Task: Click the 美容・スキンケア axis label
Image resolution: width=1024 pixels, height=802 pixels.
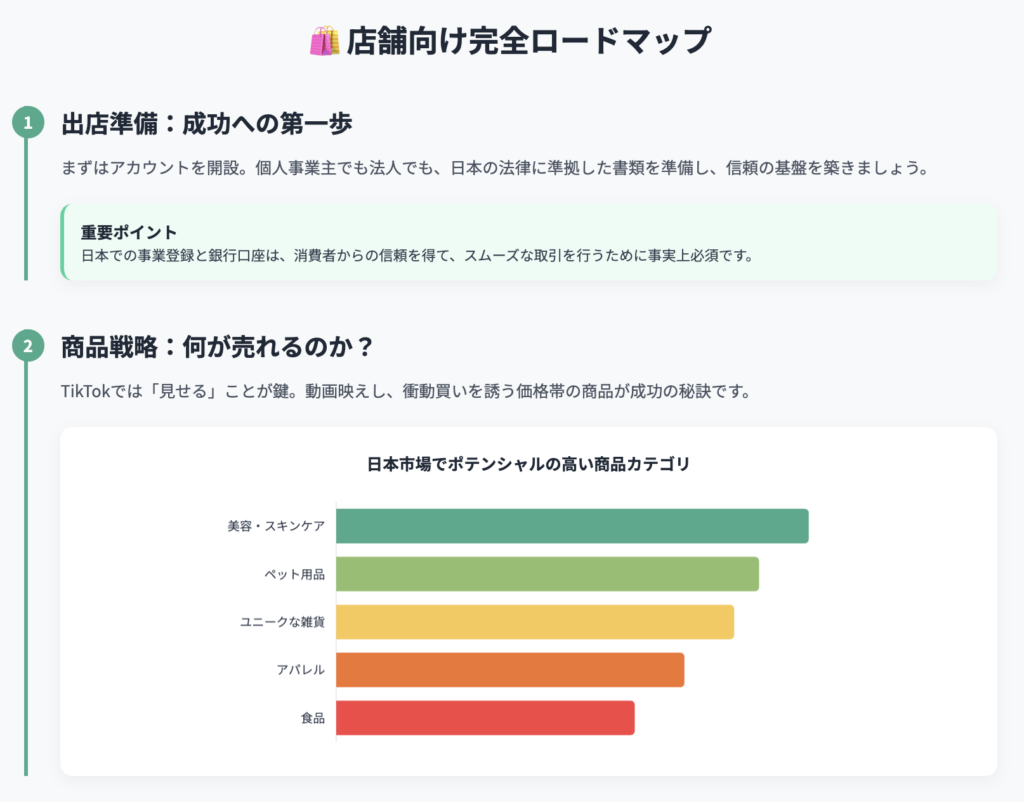Action: tap(276, 526)
